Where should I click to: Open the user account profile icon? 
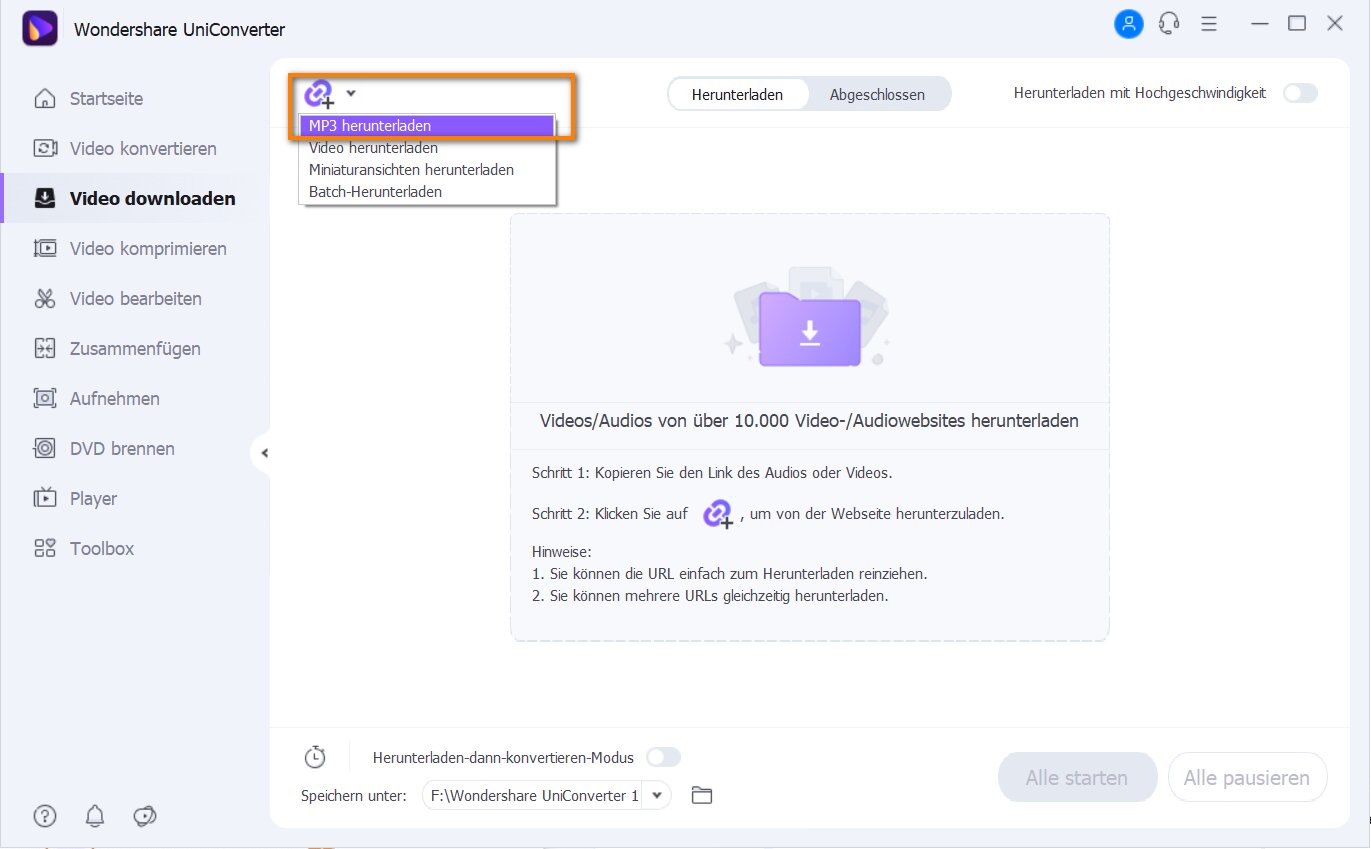pos(1128,24)
